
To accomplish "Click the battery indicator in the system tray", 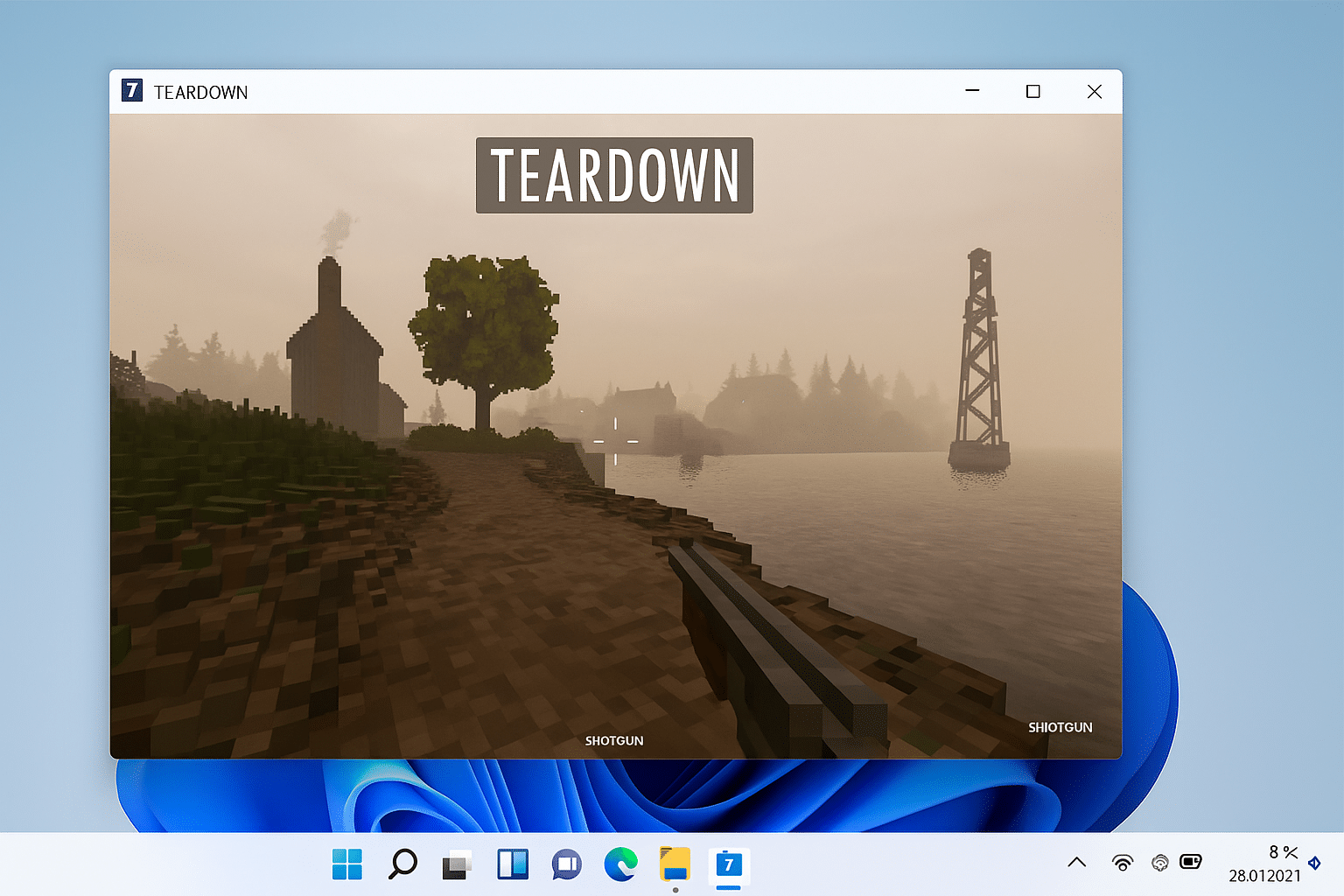I will pos(1191,863).
